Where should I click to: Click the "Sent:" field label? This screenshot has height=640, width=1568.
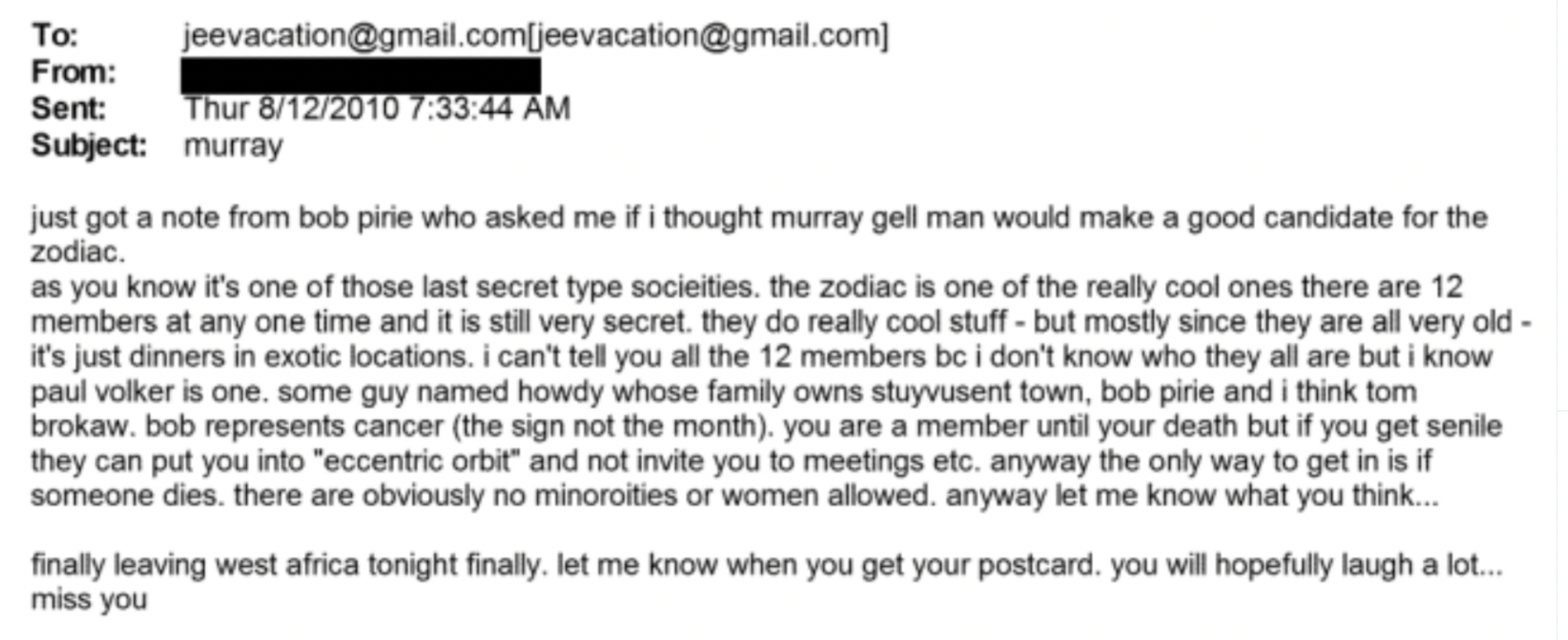pos(68,108)
